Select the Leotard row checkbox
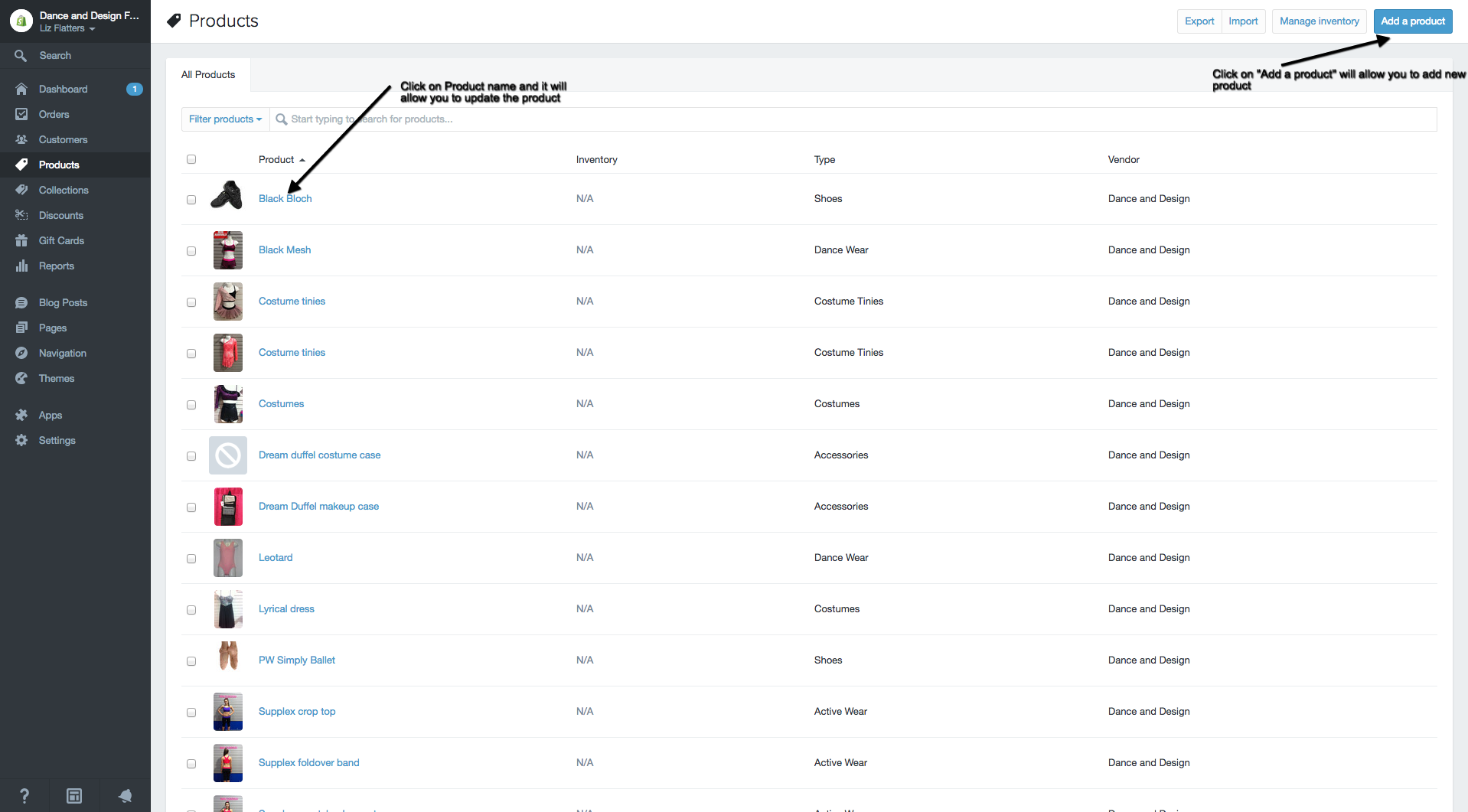 (x=191, y=559)
